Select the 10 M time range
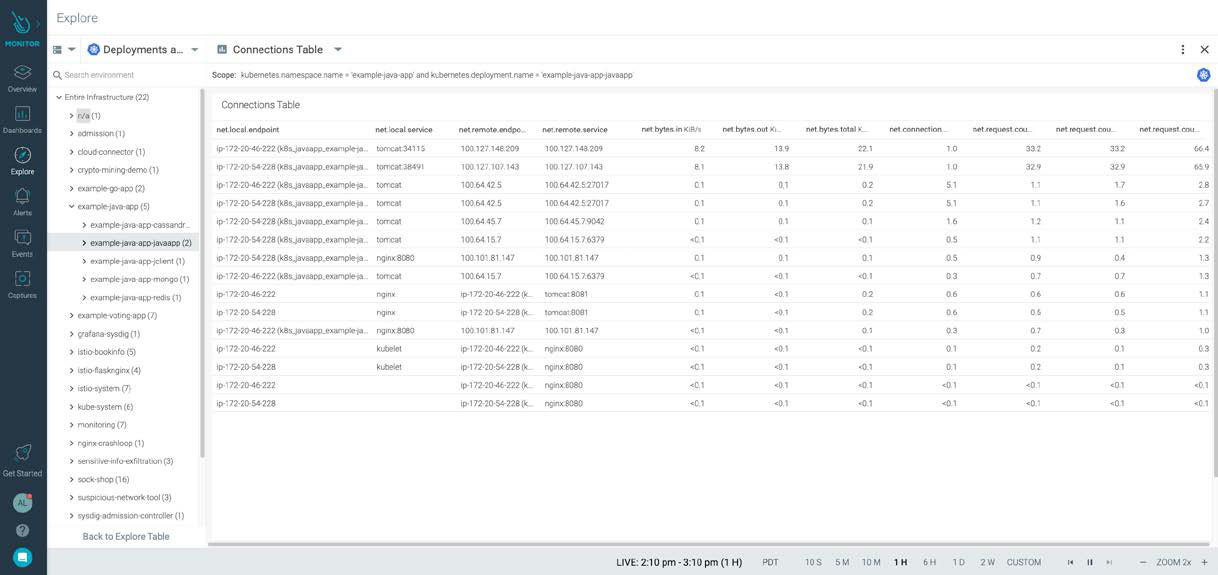The height and width of the screenshot is (575, 1218). click(x=871, y=562)
